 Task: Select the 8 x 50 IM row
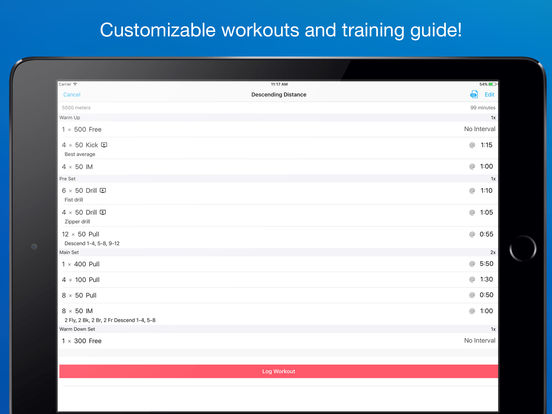[278, 314]
